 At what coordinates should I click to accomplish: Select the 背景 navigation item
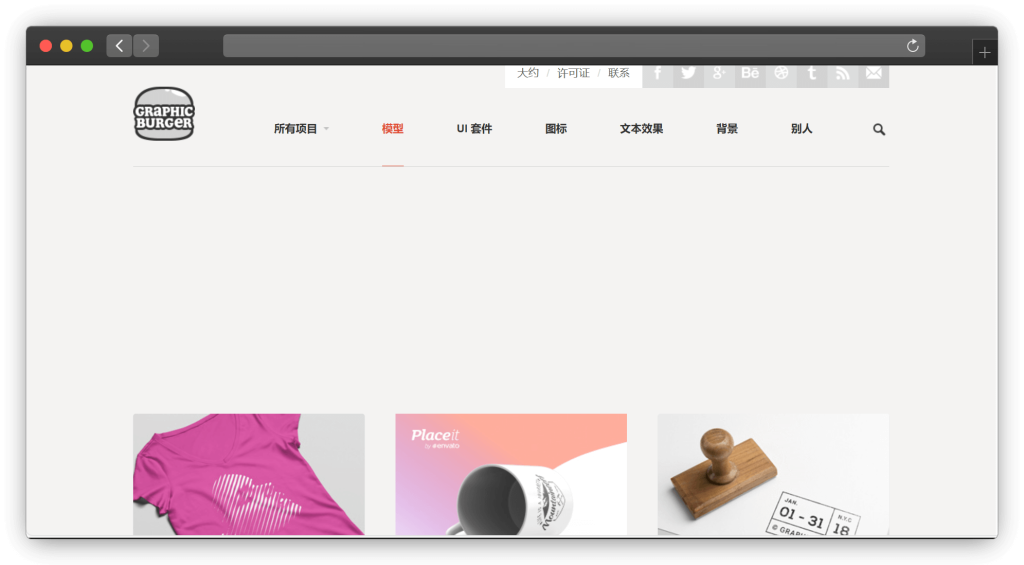727,129
